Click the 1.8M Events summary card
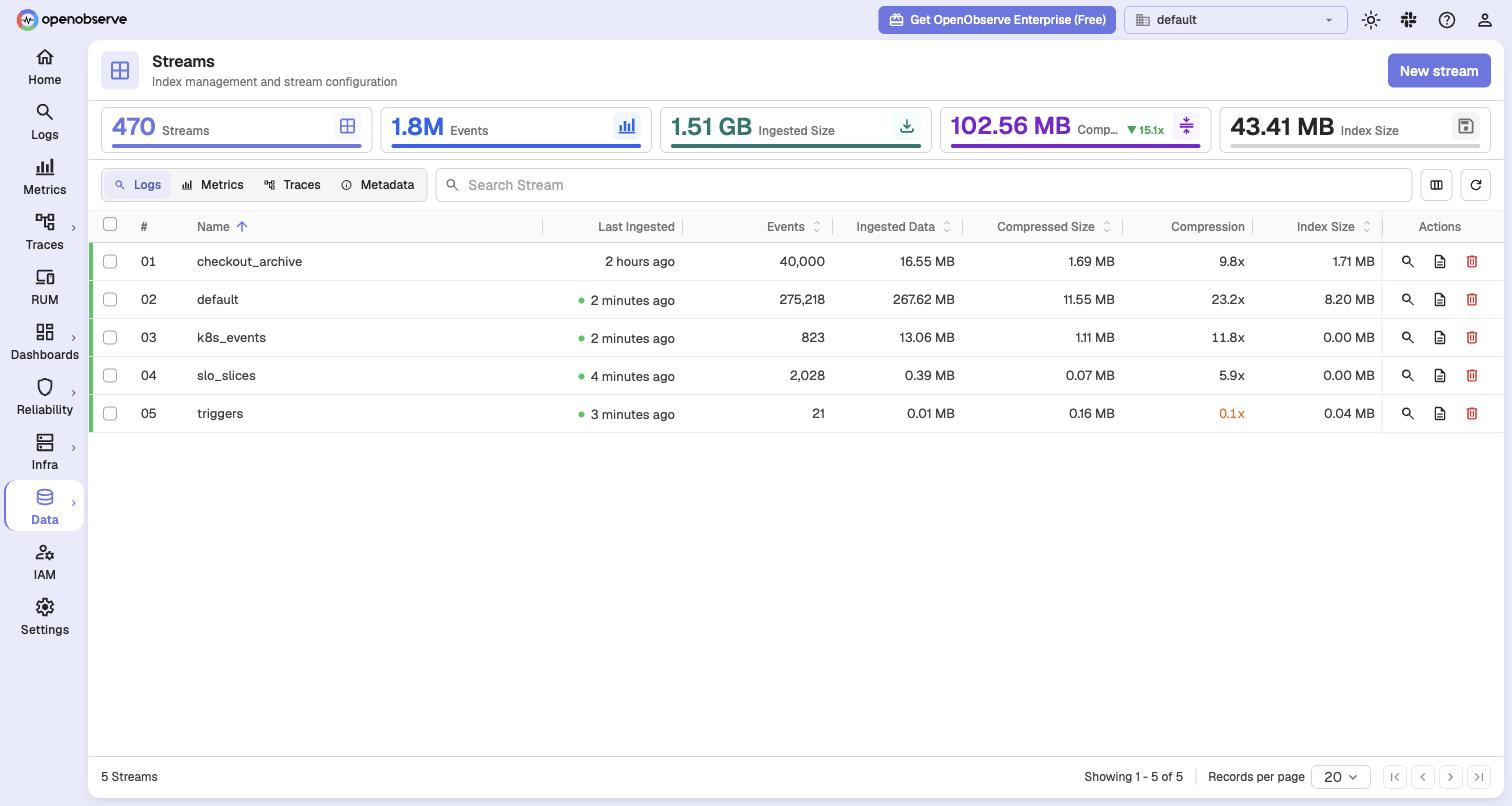Viewport: 1512px width, 806px height. [516, 130]
